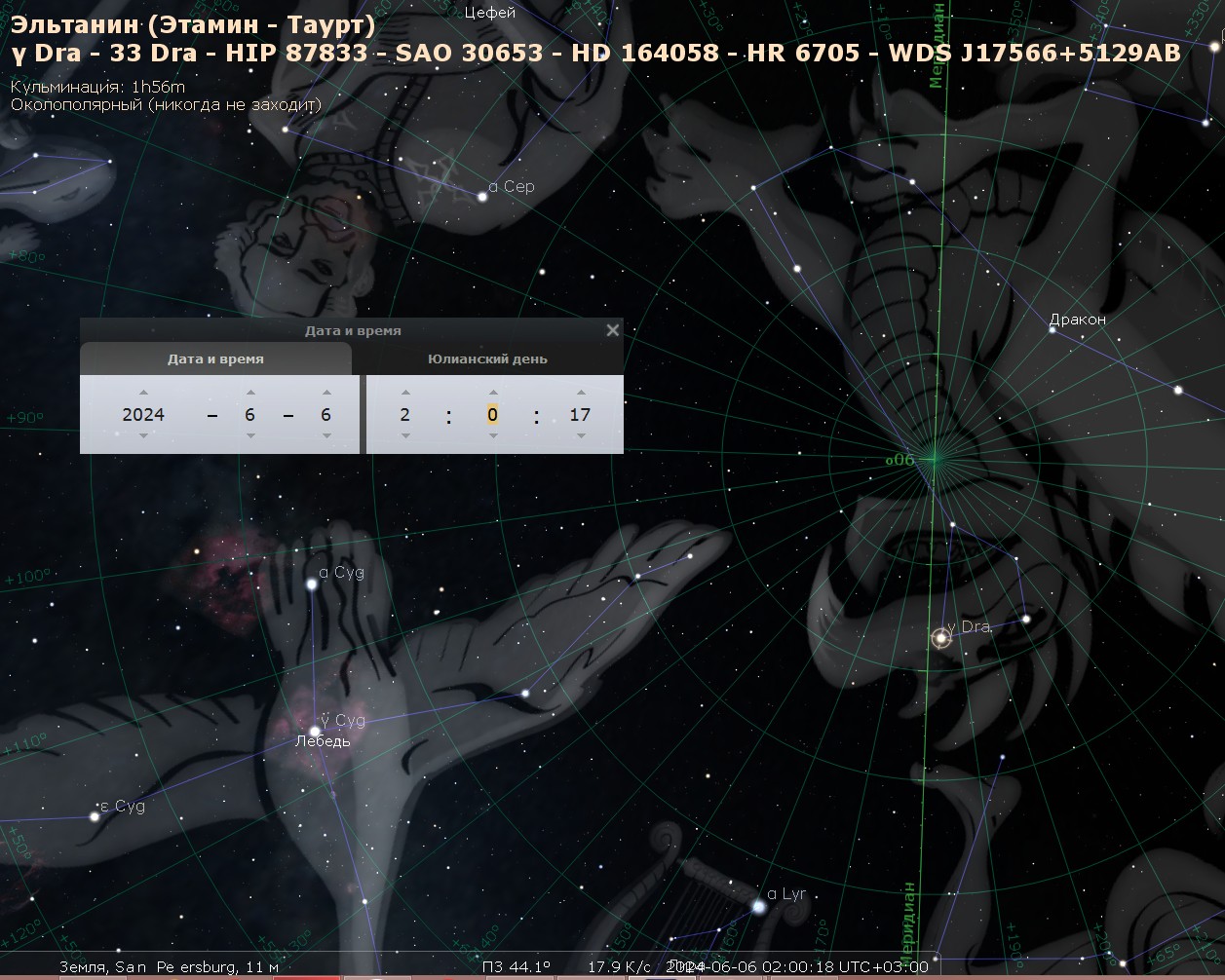1225x980 pixels.
Task: Click the hour field showing 2
Action: click(x=405, y=414)
